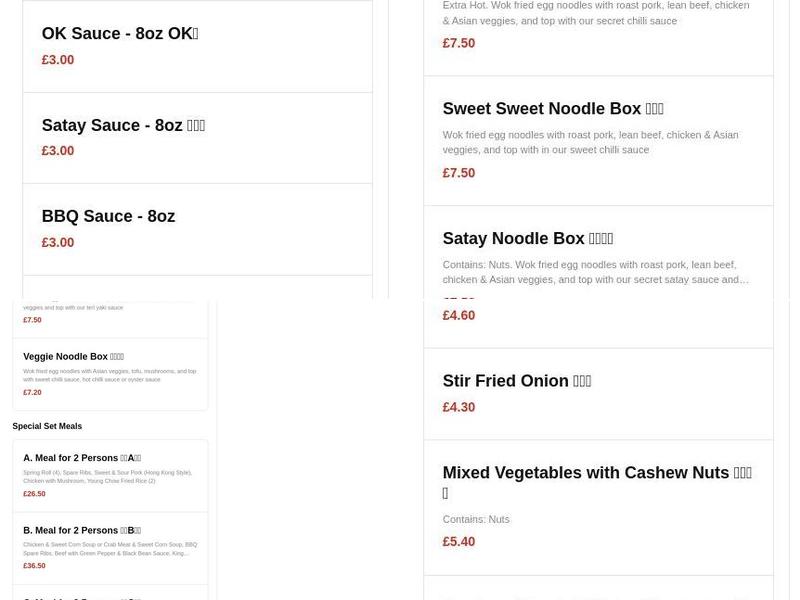Open the Stir Fried Onion item
Screen dimensions: 800x600
coord(517,380)
